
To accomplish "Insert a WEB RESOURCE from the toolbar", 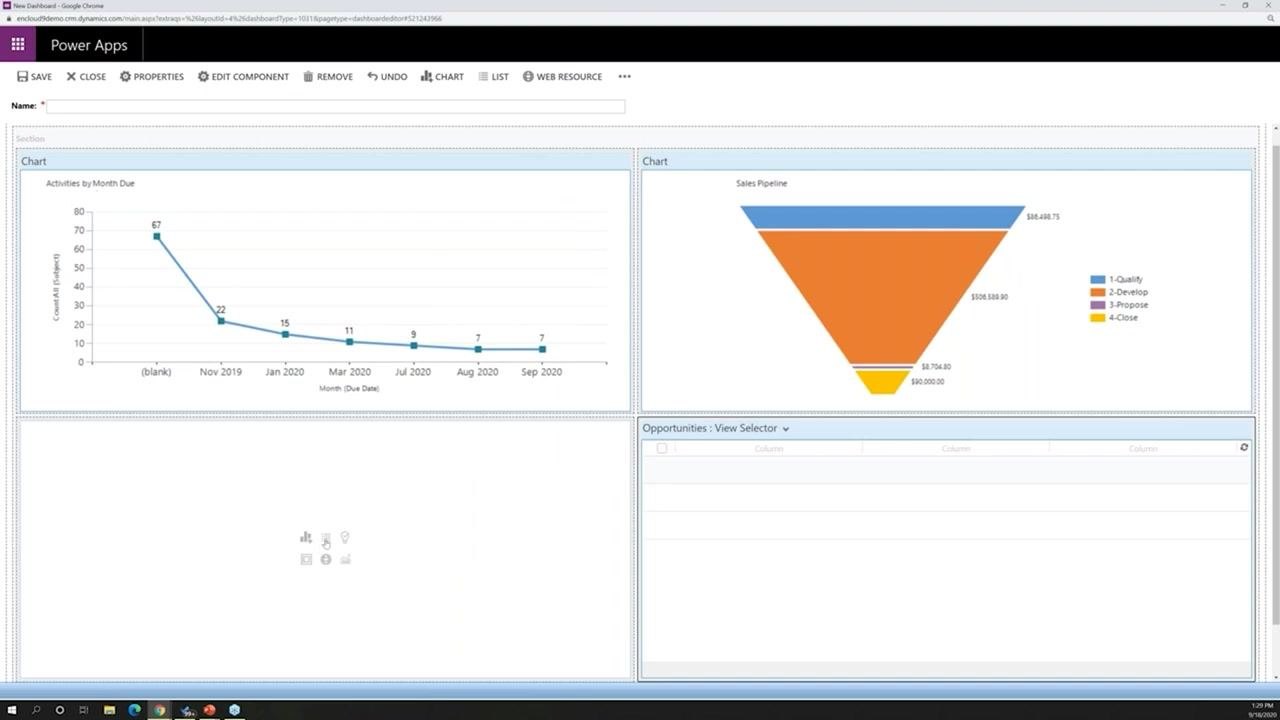I will pos(562,76).
